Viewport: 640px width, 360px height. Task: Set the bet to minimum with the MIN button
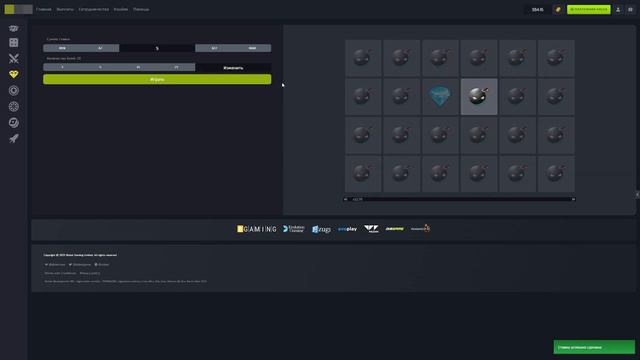point(62,48)
